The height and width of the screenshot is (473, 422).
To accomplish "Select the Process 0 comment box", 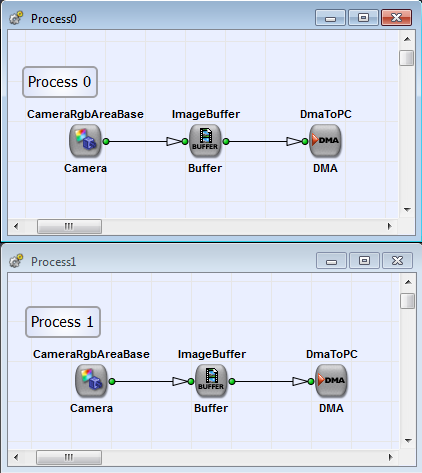I will coord(60,82).
